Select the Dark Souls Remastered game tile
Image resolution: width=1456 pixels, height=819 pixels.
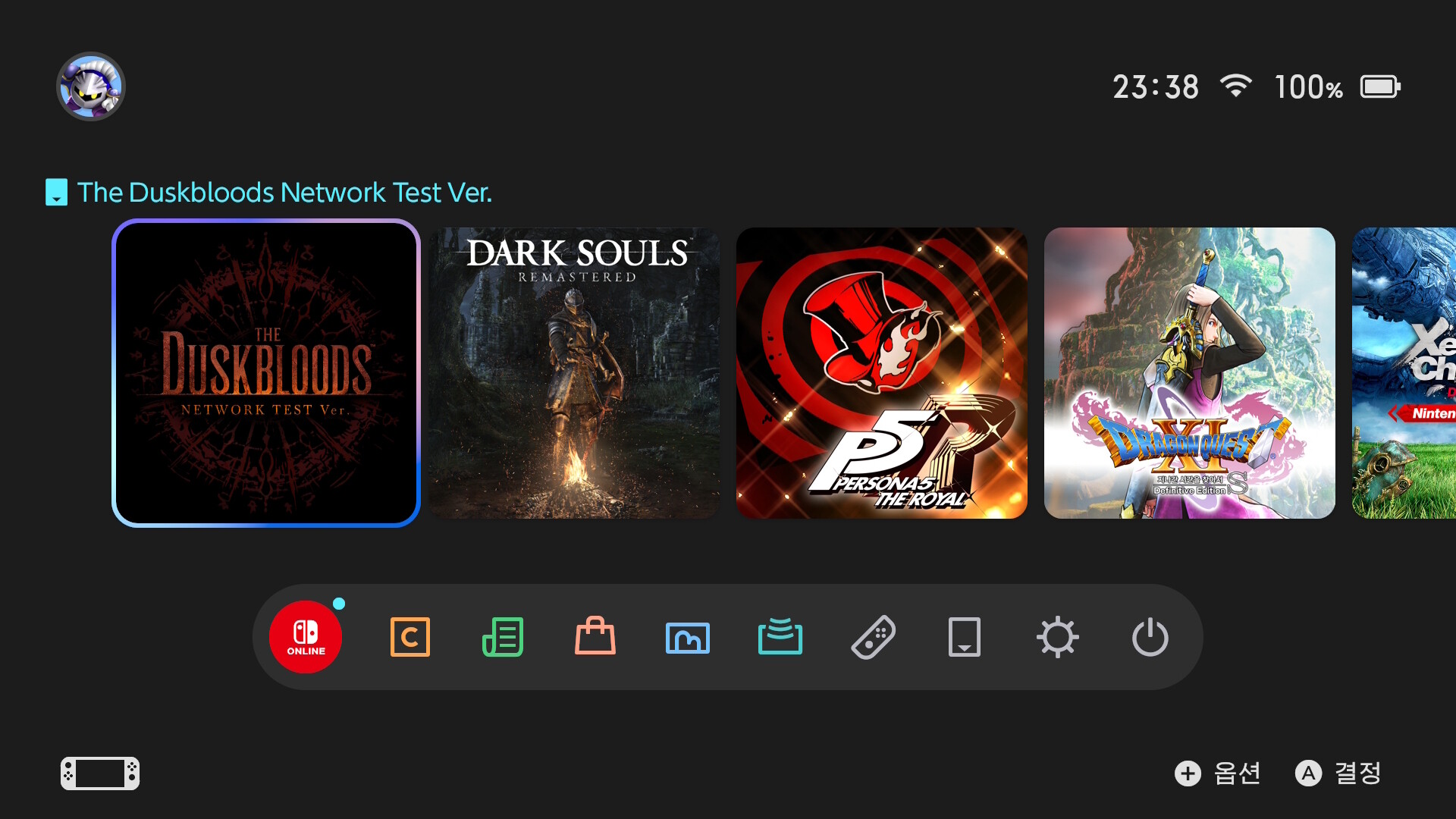[574, 373]
